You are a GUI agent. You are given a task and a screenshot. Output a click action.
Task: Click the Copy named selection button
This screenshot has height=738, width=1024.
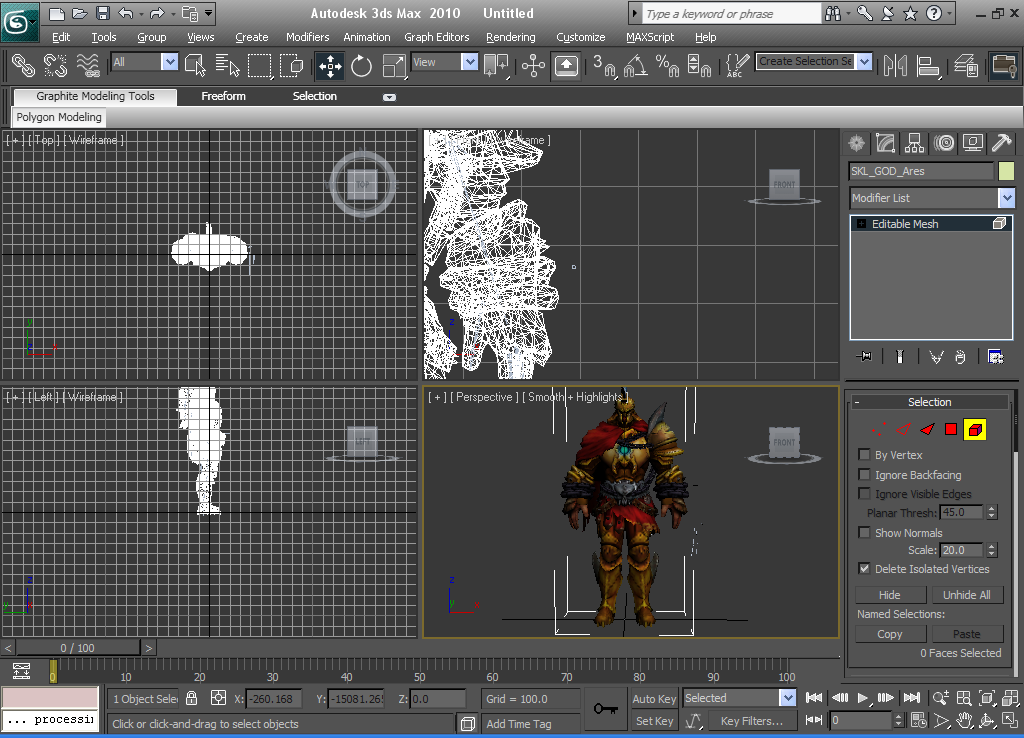889,634
